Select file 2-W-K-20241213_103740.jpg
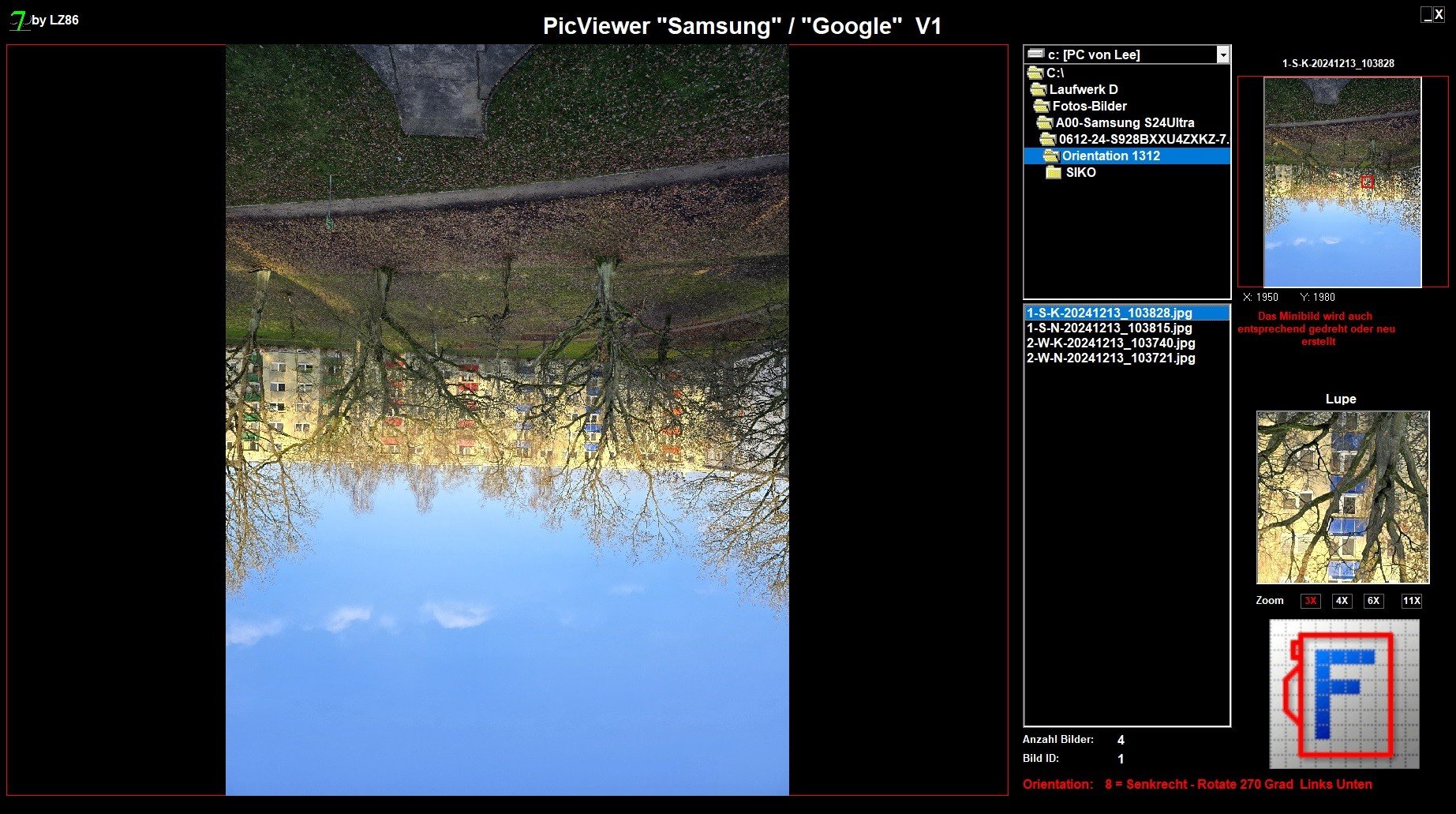The width and height of the screenshot is (1456, 814). pyautogui.click(x=1110, y=343)
